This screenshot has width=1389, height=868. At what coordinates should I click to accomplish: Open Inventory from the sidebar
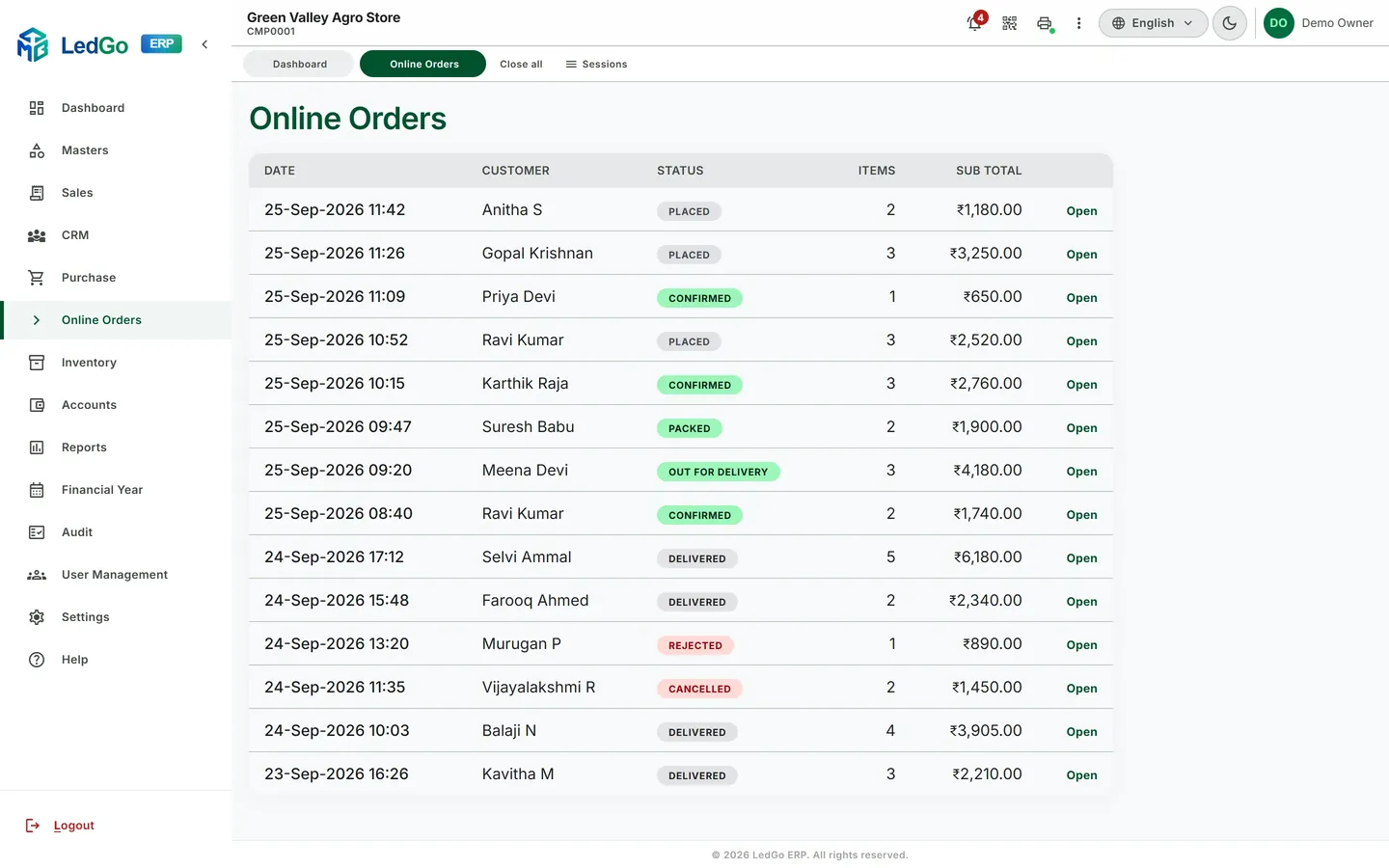(x=89, y=363)
